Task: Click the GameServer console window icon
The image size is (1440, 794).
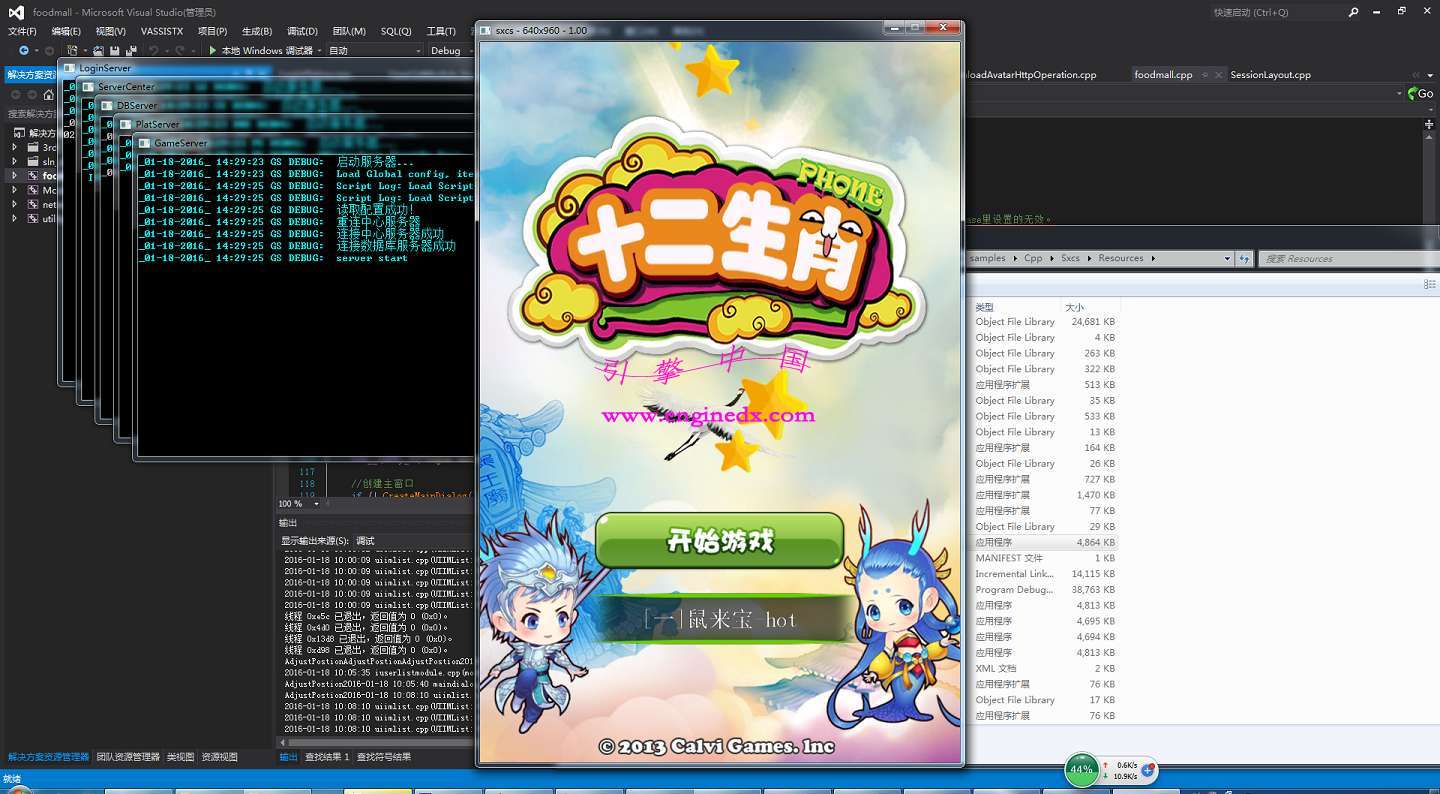Action: pos(144,143)
